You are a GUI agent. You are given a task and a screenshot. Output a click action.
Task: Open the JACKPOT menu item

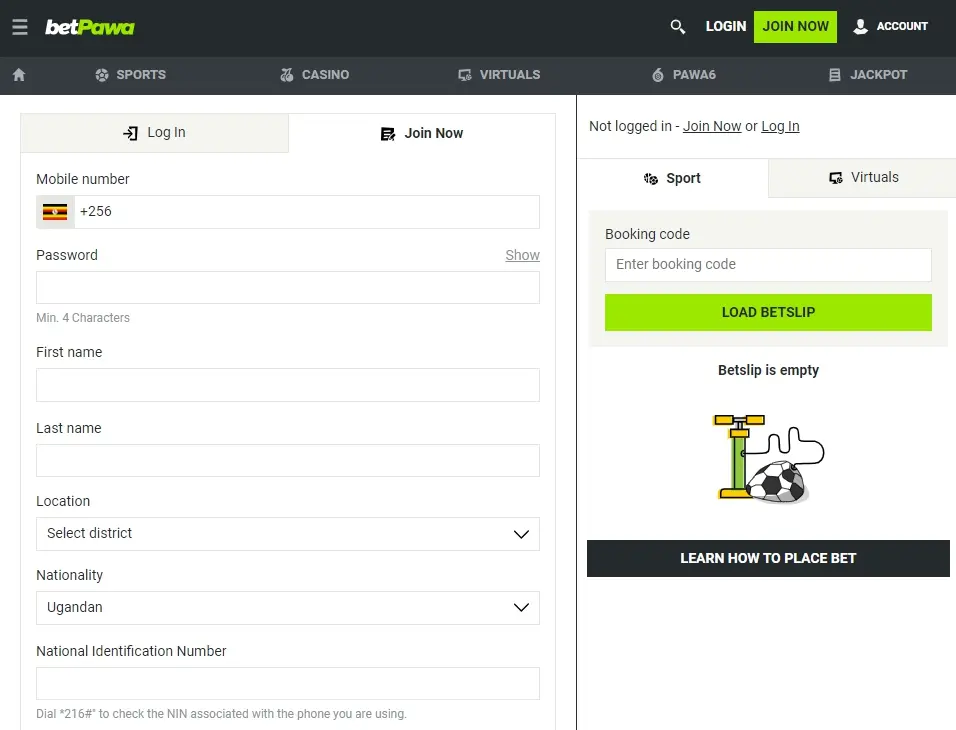[868, 74]
